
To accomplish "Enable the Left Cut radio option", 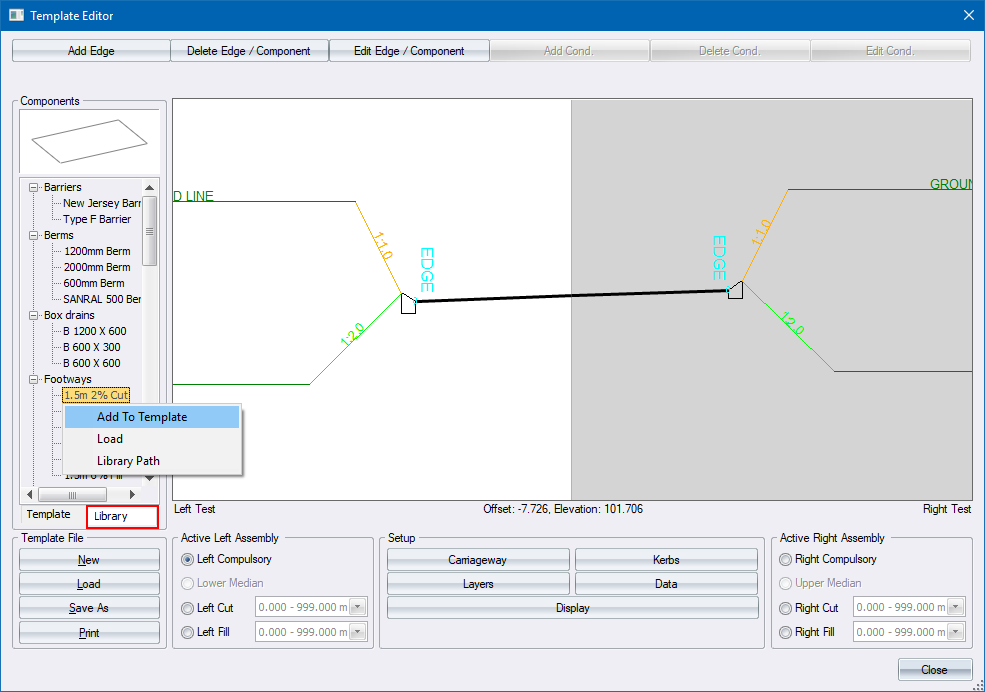I will click(x=188, y=608).
